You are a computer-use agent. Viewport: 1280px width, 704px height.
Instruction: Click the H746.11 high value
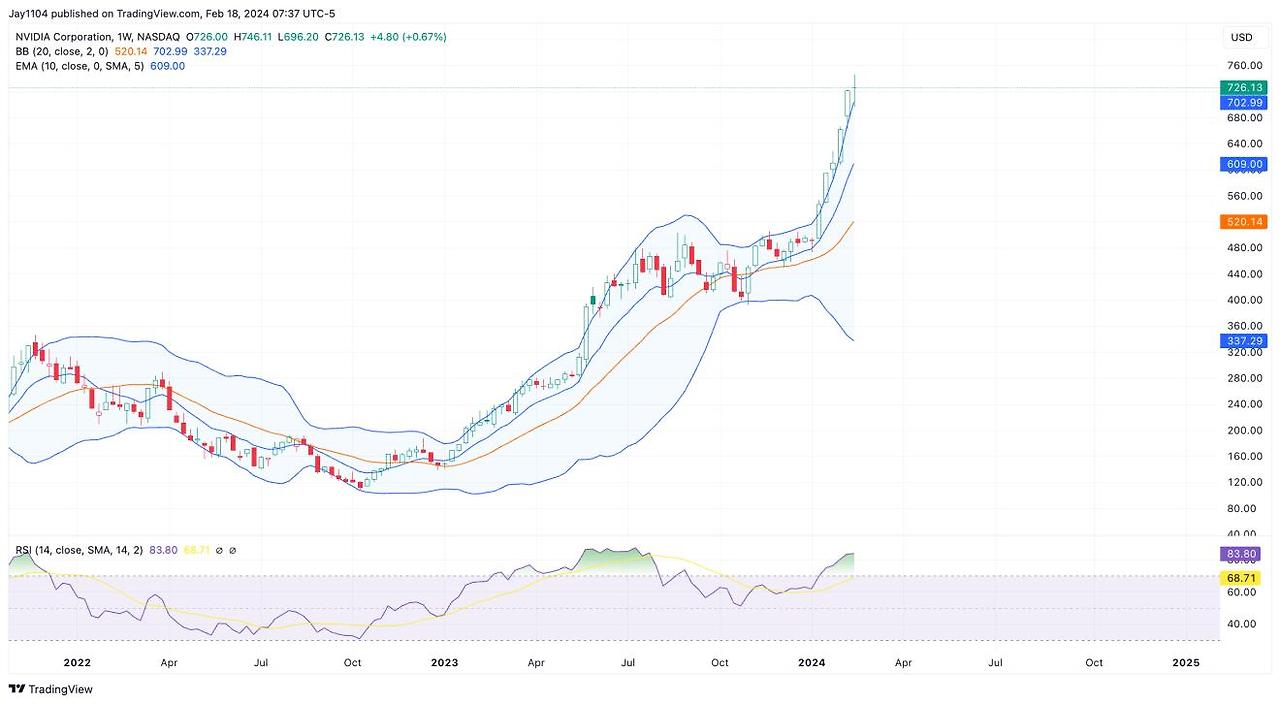(254, 37)
